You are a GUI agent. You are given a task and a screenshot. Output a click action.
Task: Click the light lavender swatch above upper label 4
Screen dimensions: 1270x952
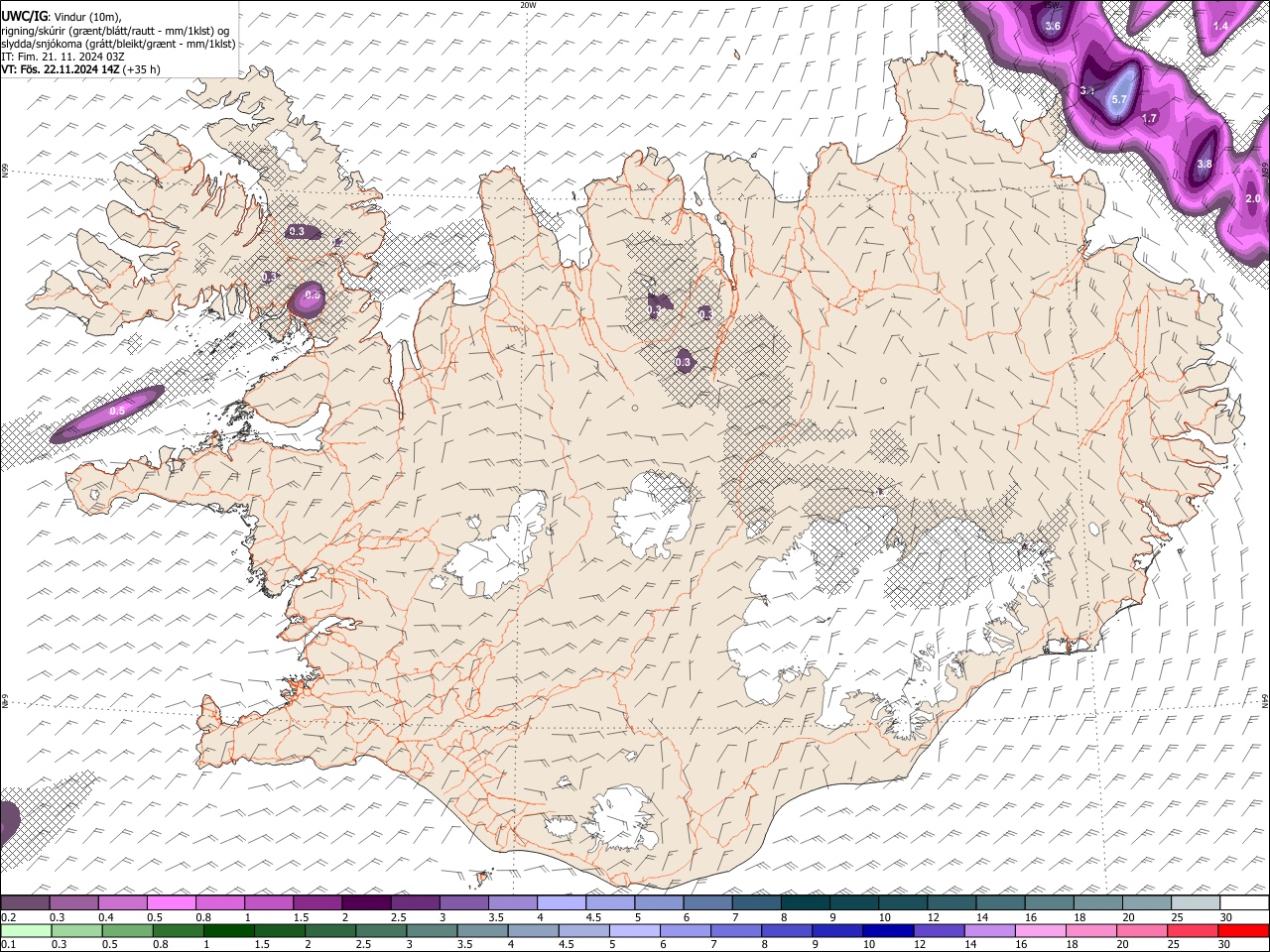pyautogui.click(x=562, y=903)
